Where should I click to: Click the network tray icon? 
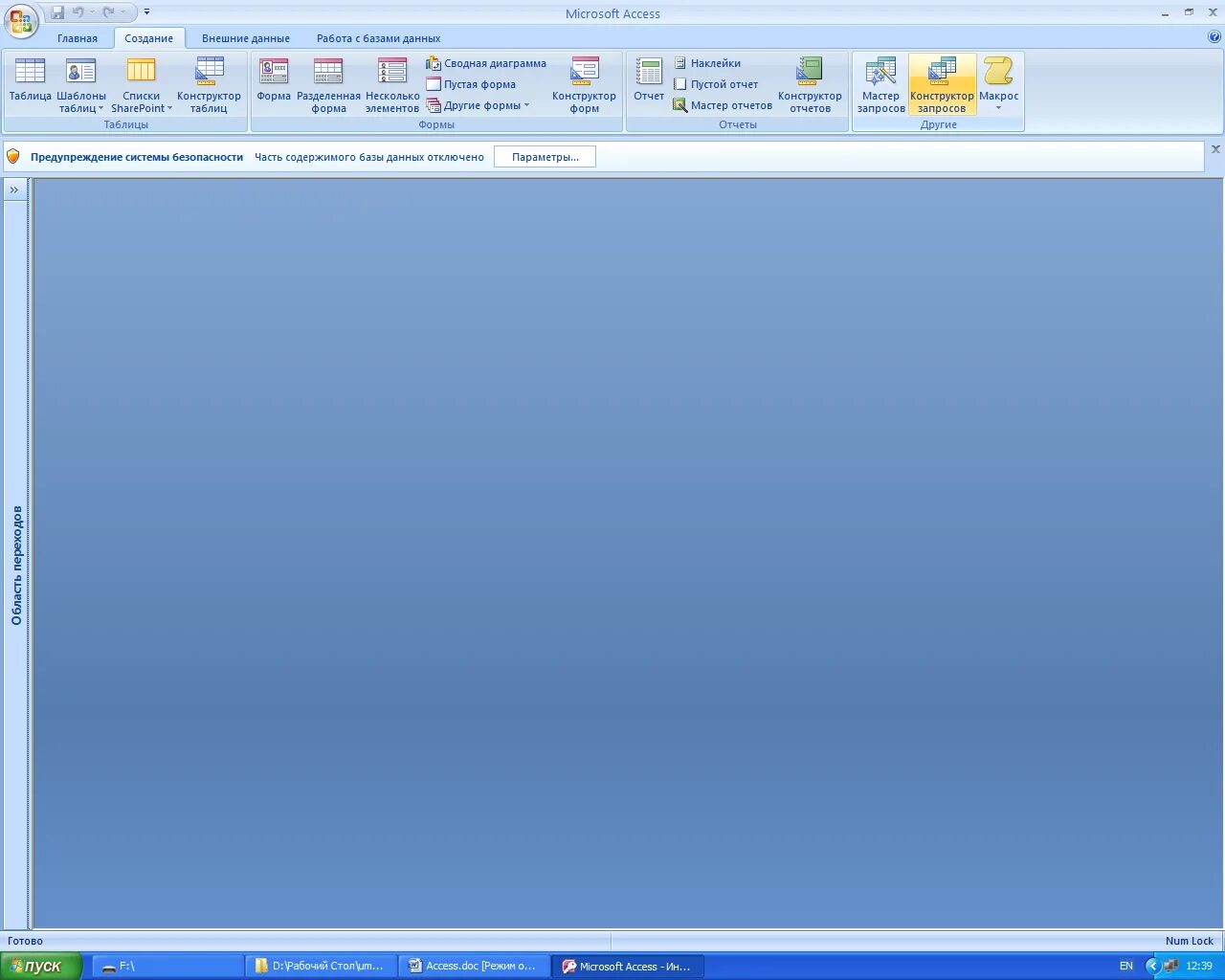(x=1170, y=966)
